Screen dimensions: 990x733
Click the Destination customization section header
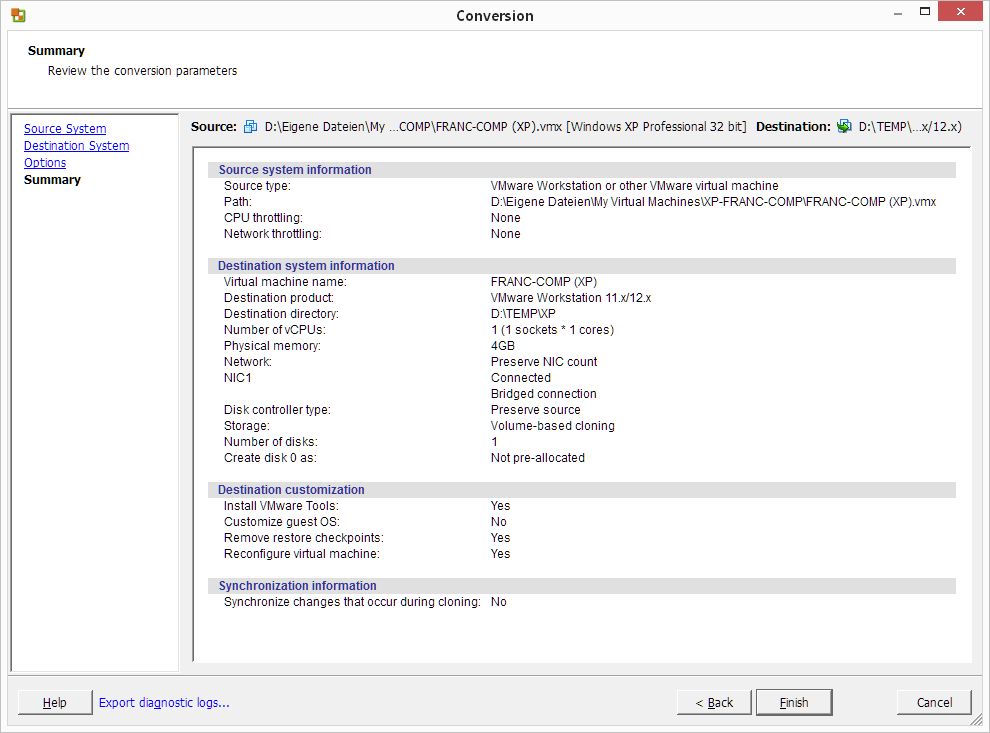291,490
